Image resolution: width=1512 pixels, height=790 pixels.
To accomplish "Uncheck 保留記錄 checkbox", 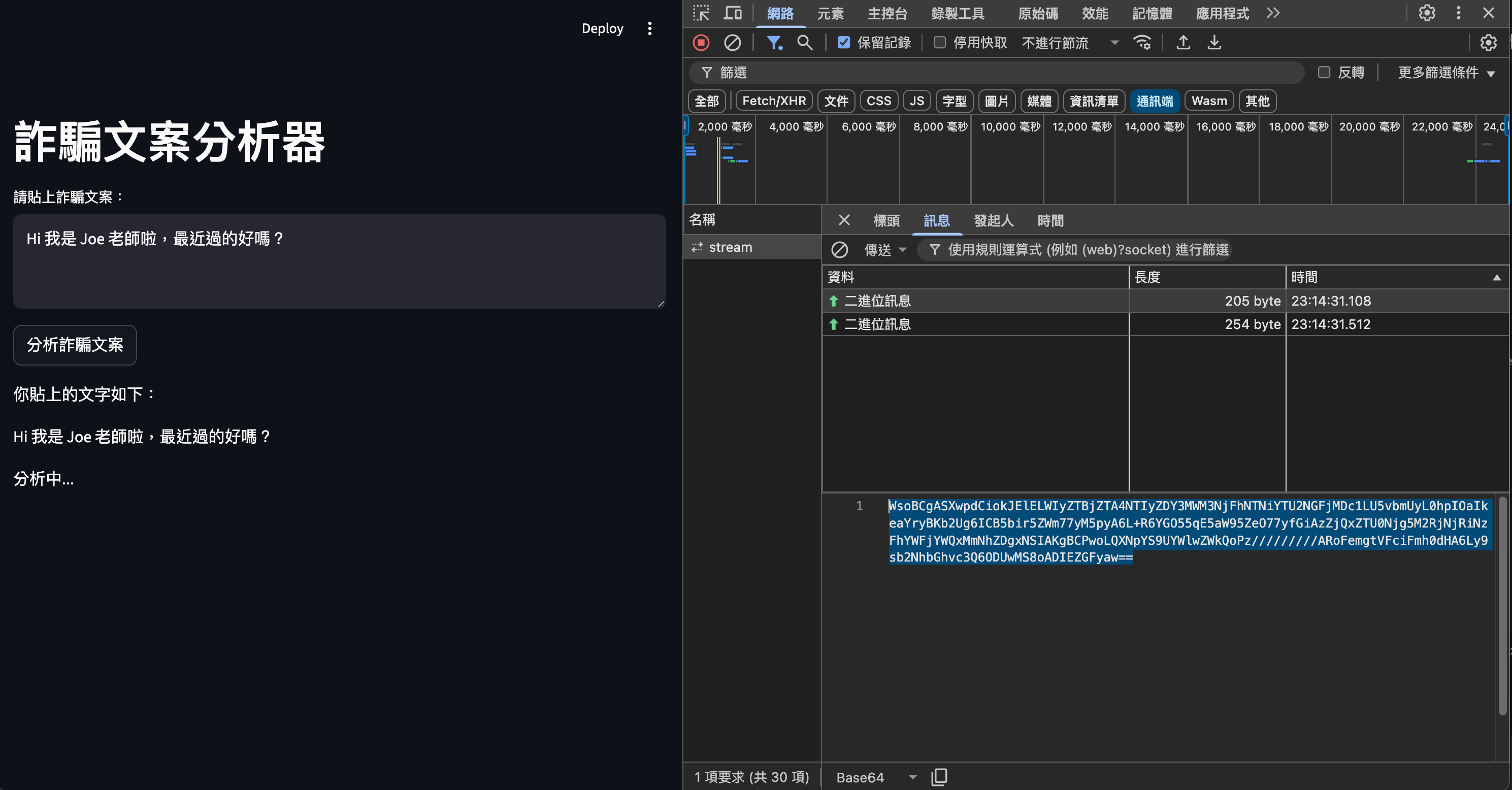I will click(x=843, y=42).
